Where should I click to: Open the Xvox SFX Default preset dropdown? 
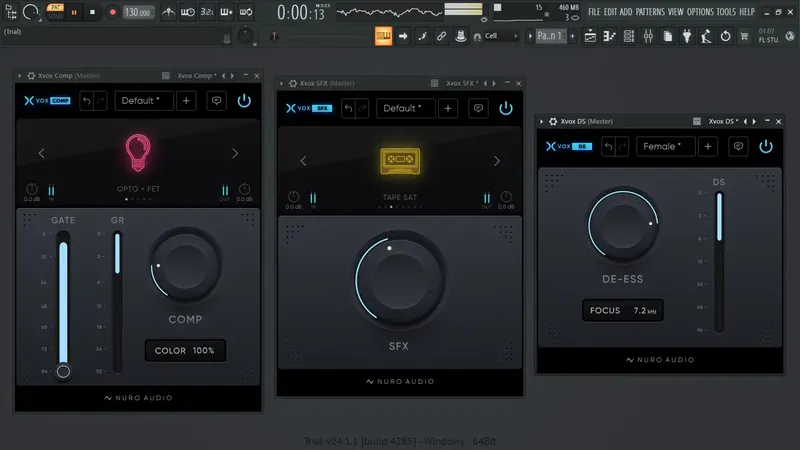(x=406, y=108)
